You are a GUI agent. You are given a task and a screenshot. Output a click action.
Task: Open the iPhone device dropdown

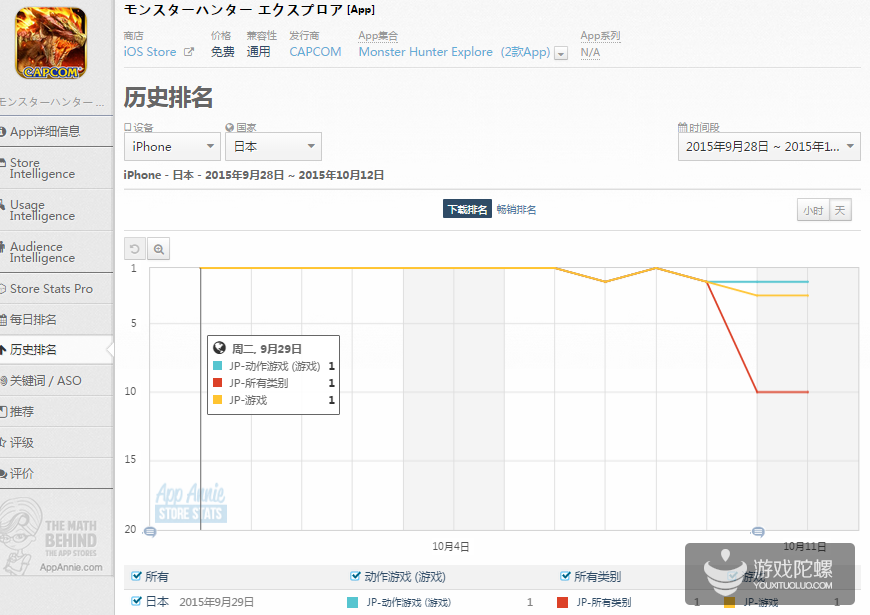pyautogui.click(x=171, y=147)
